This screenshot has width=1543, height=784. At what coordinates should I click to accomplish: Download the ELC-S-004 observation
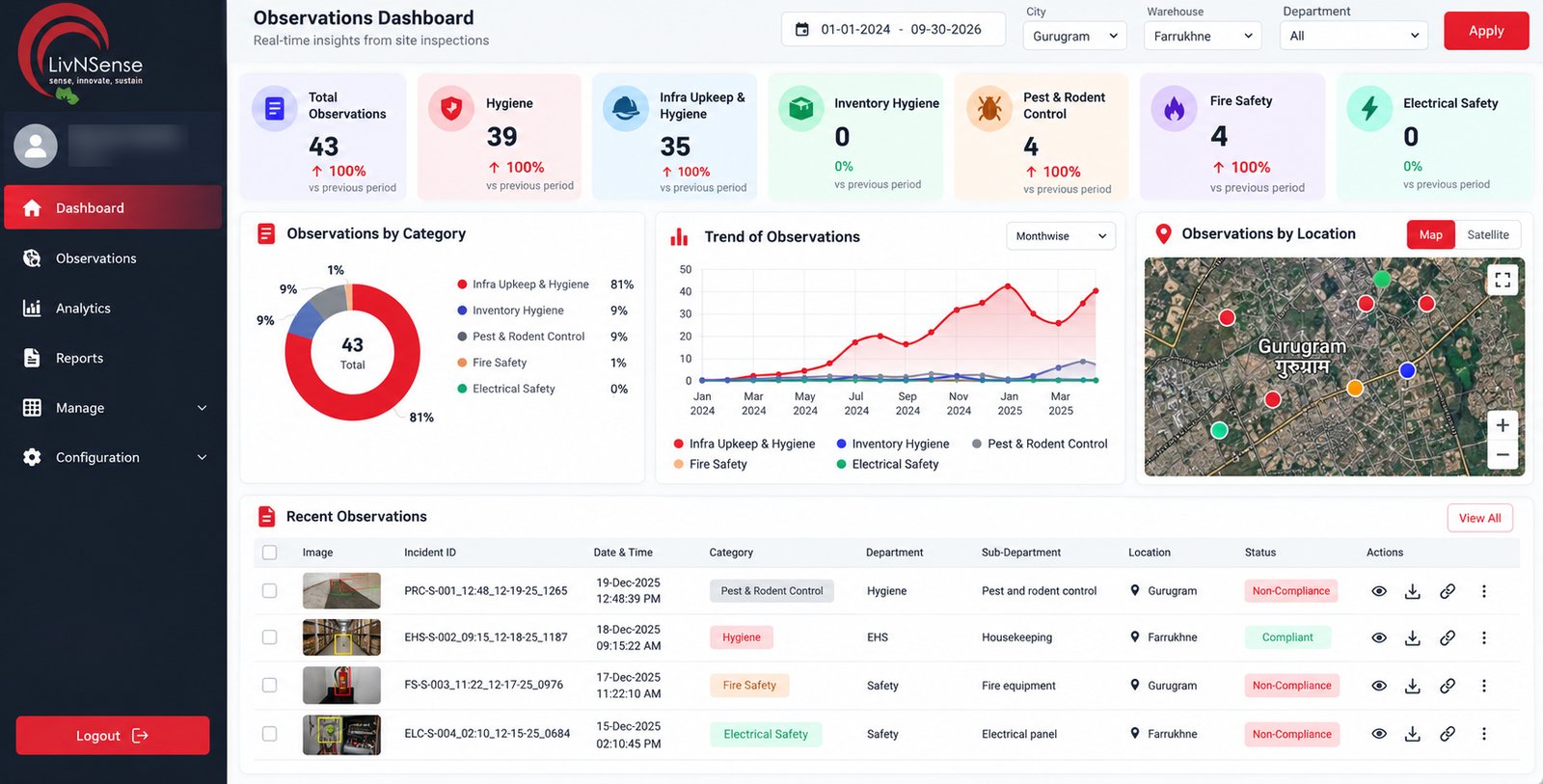pos(1413,734)
